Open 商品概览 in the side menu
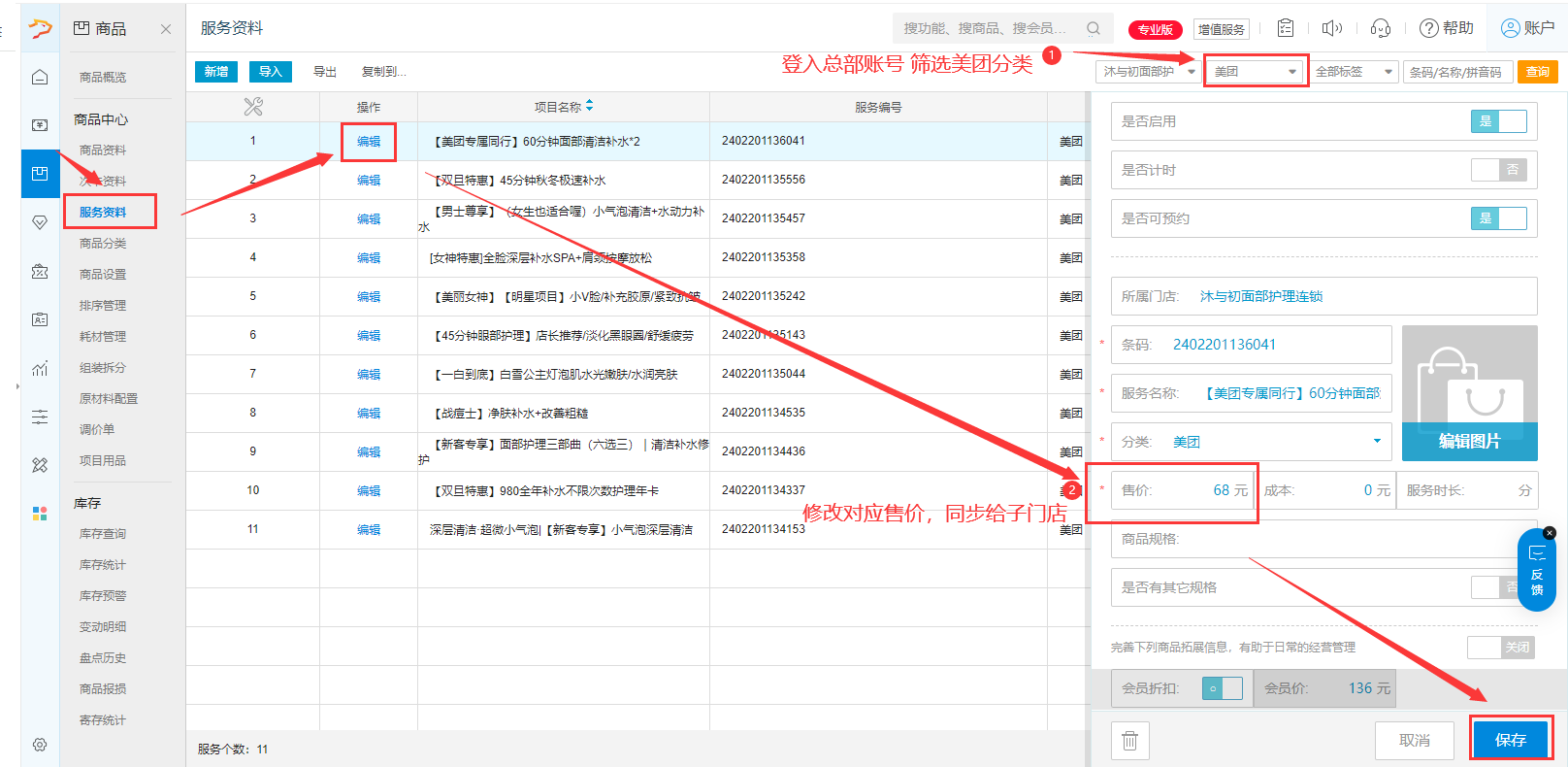The image size is (1568, 767). 103,78
